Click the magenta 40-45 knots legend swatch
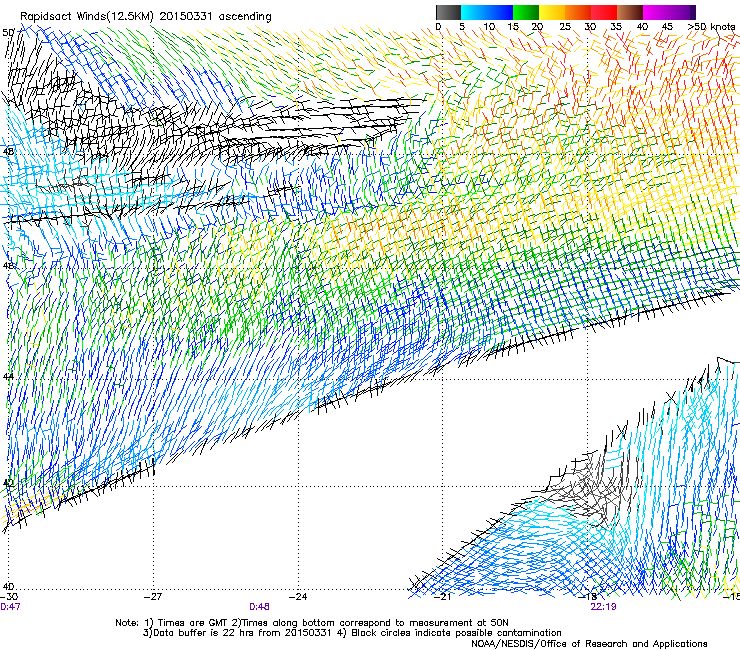Screen dimensions: 740x650 [x=656, y=12]
